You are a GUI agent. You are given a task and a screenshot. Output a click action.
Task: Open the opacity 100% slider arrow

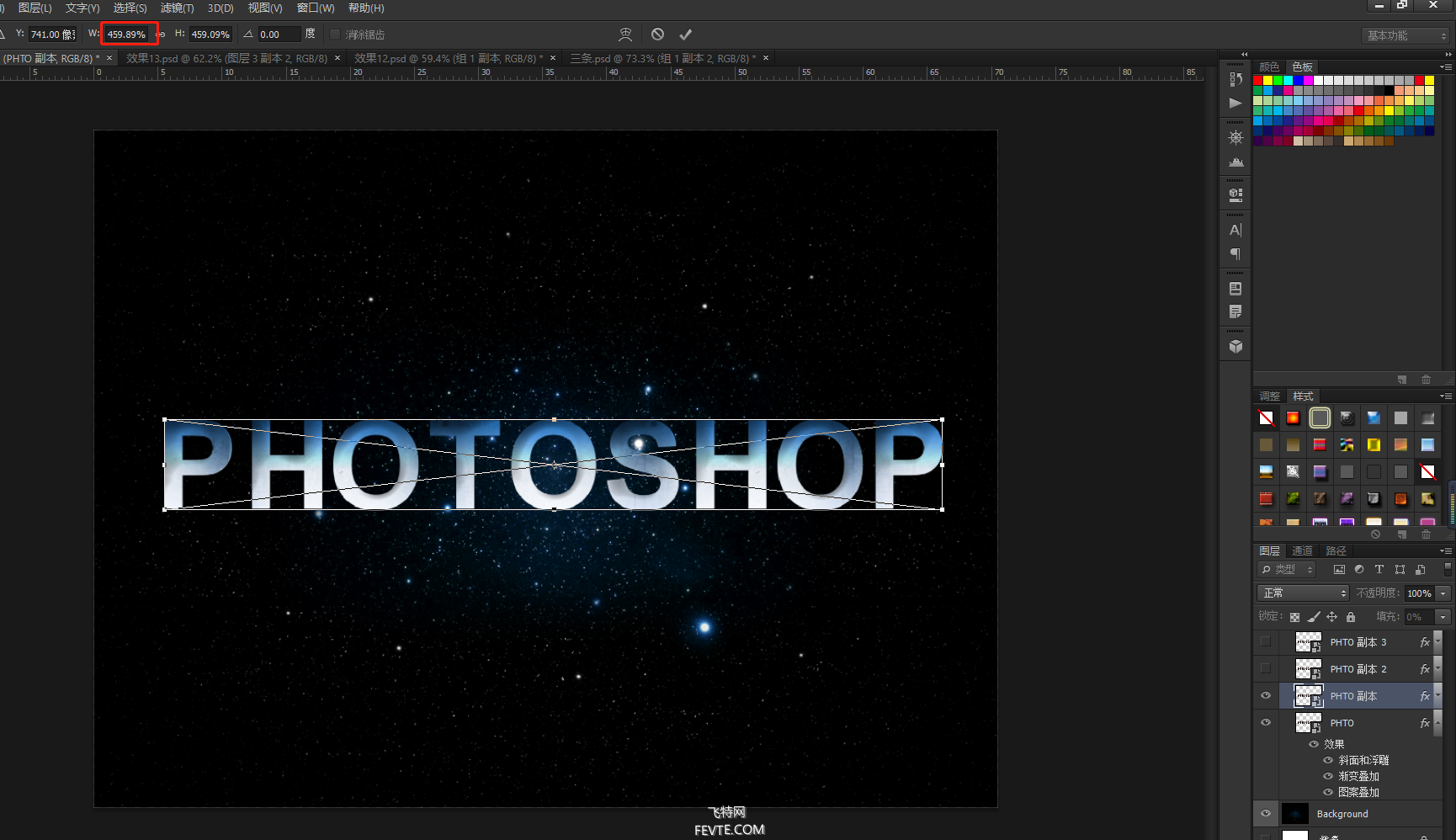pyautogui.click(x=1443, y=593)
